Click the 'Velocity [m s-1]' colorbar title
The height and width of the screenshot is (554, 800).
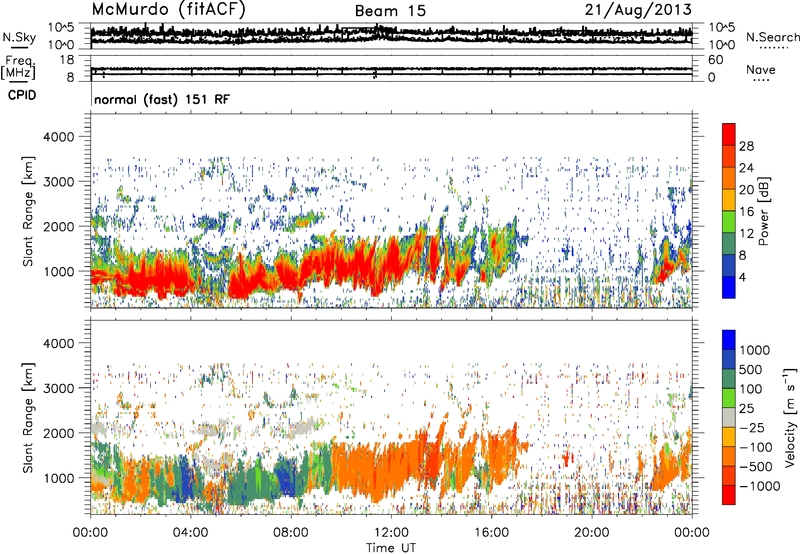(x=791, y=417)
